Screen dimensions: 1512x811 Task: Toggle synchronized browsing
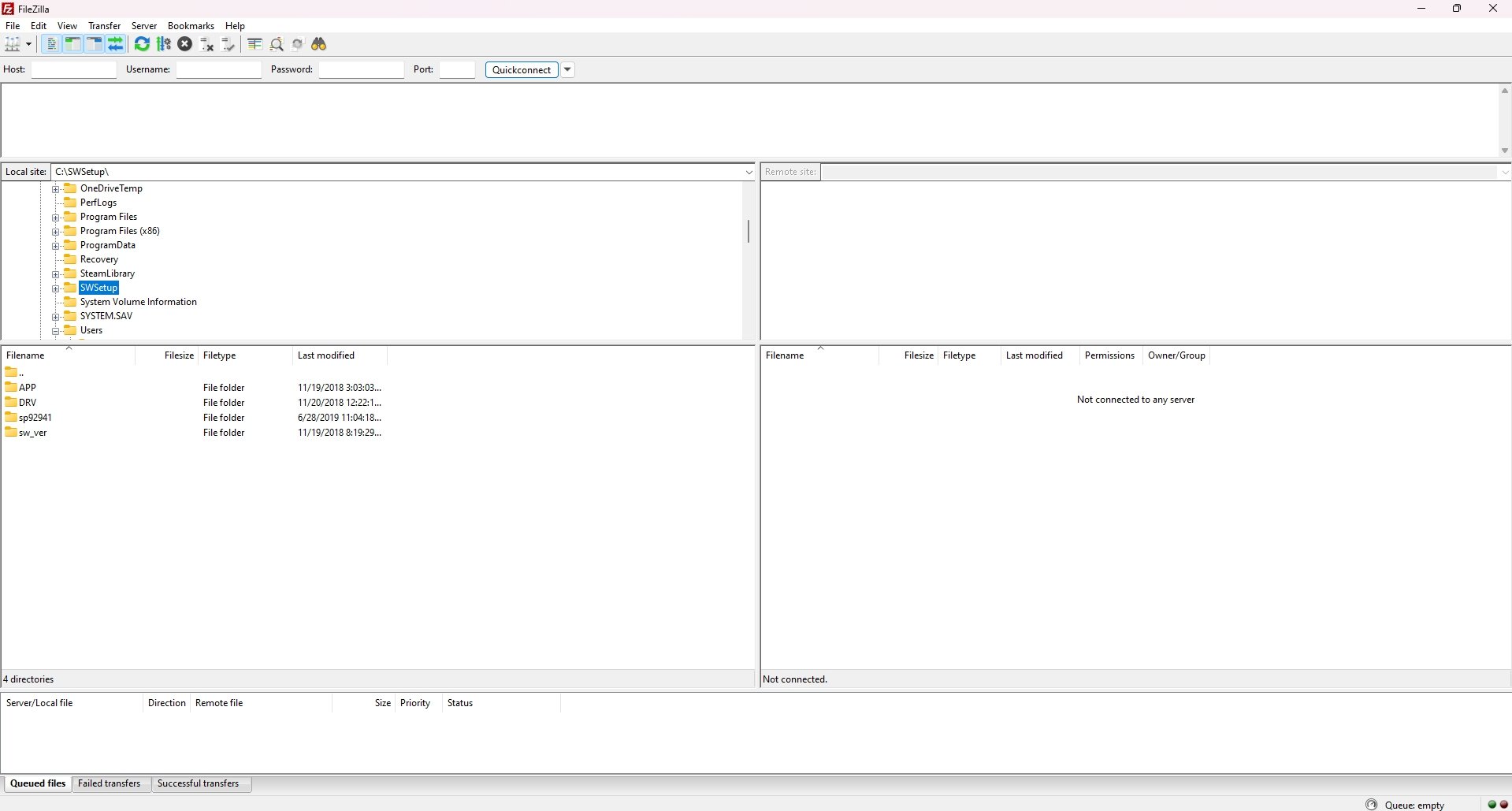[x=298, y=44]
